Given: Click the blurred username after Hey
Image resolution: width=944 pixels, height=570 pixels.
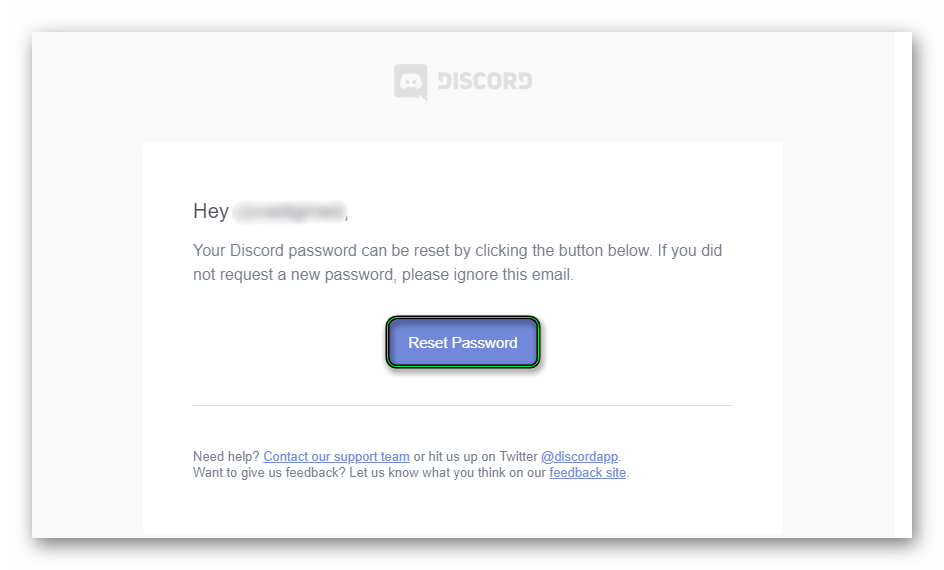Looking at the screenshot, I should [289, 212].
